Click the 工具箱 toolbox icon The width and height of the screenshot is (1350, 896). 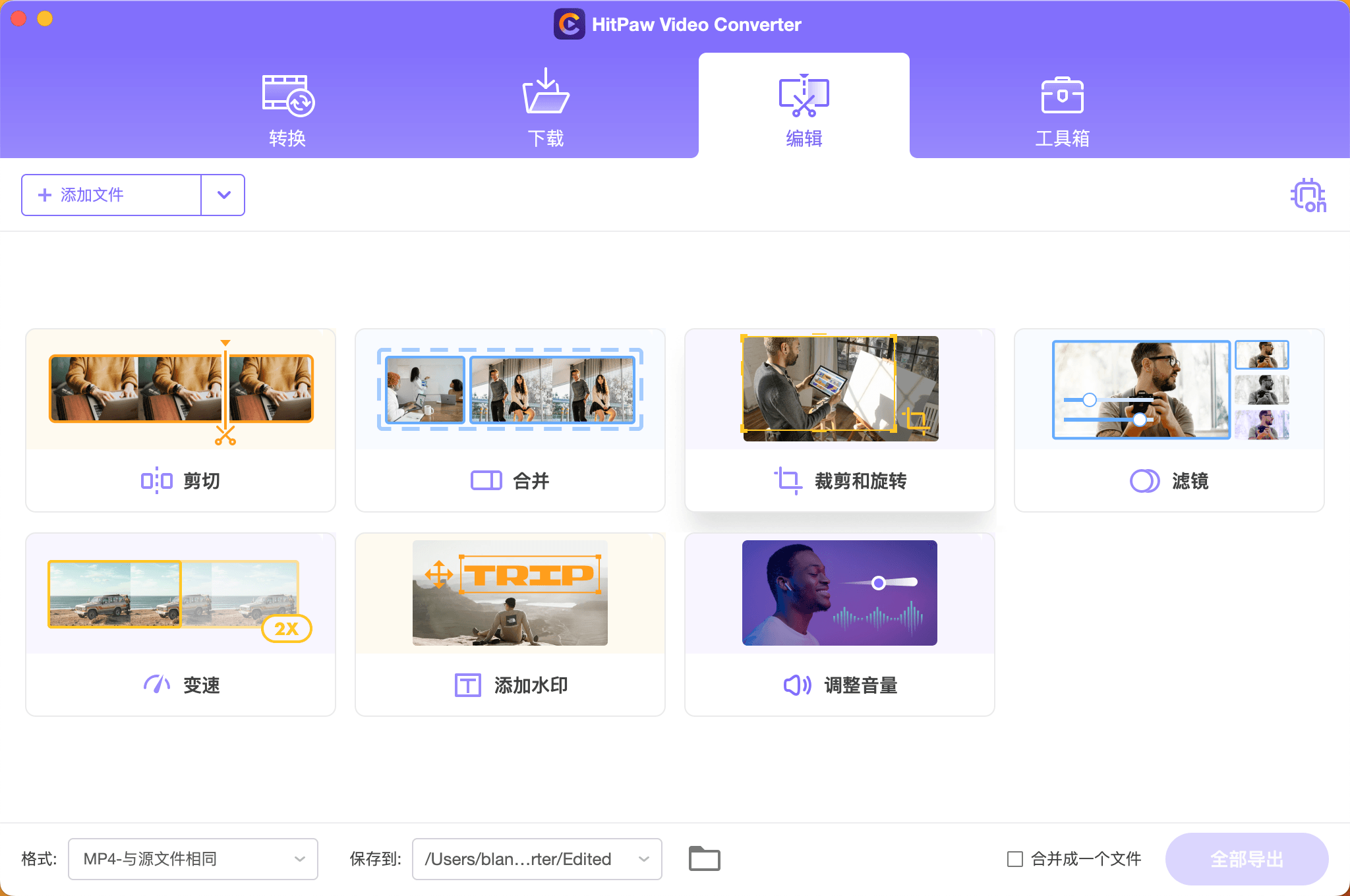1063,96
